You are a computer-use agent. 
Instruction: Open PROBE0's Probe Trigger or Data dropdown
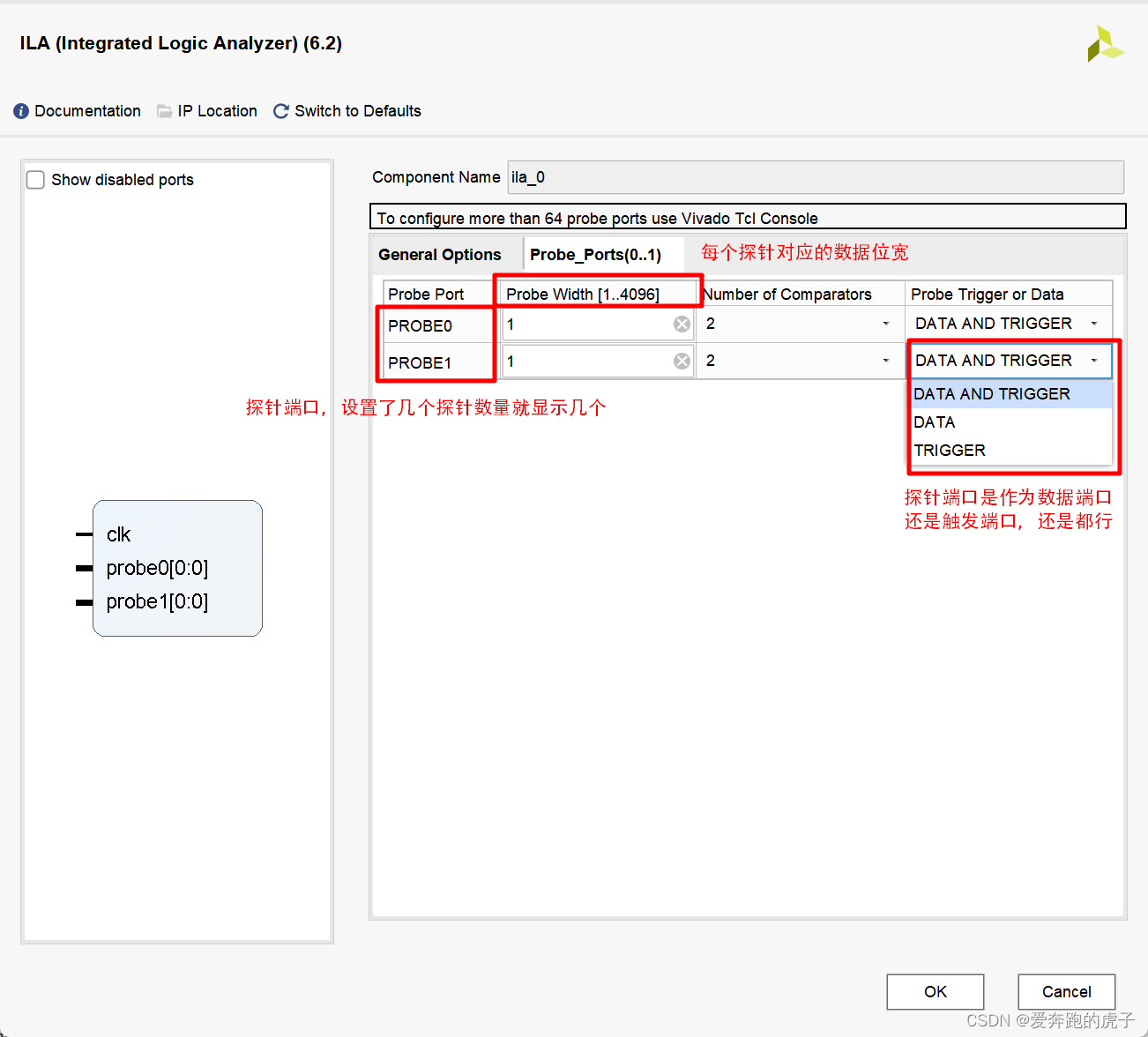click(x=1093, y=323)
